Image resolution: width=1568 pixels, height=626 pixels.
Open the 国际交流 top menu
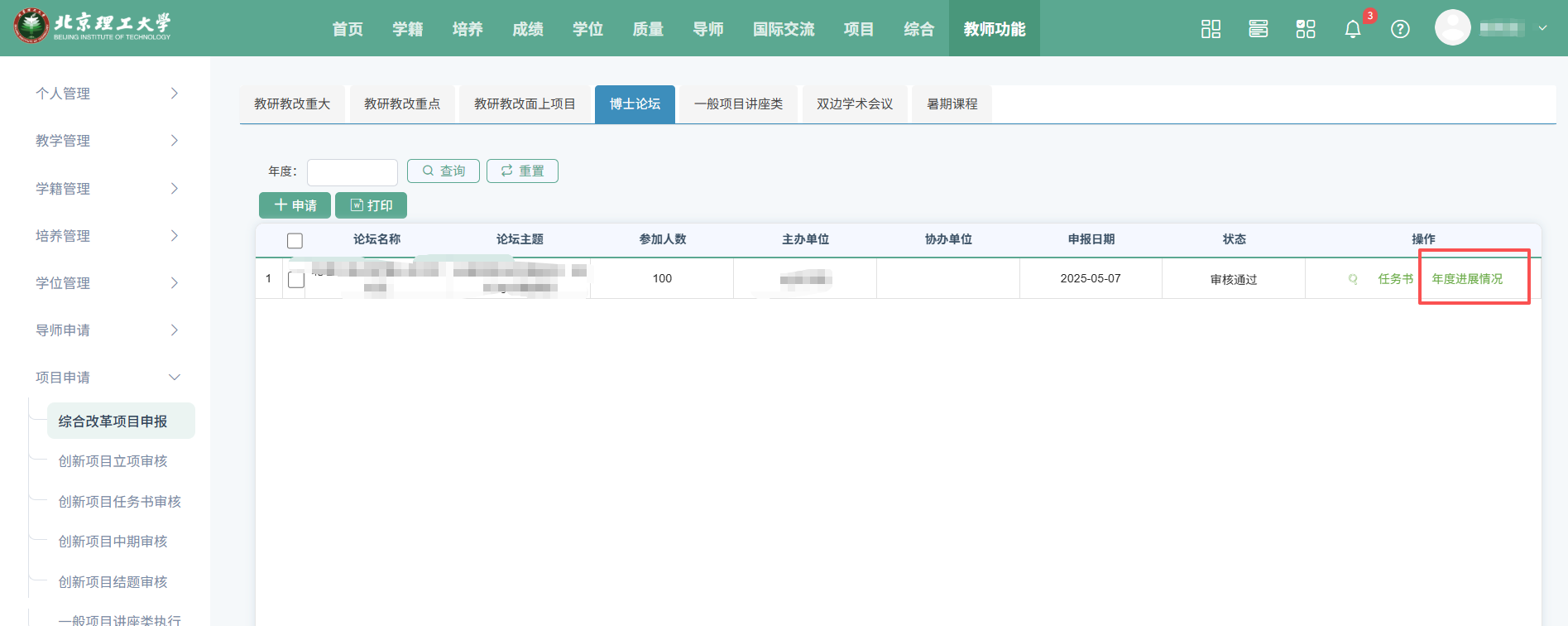pyautogui.click(x=783, y=29)
